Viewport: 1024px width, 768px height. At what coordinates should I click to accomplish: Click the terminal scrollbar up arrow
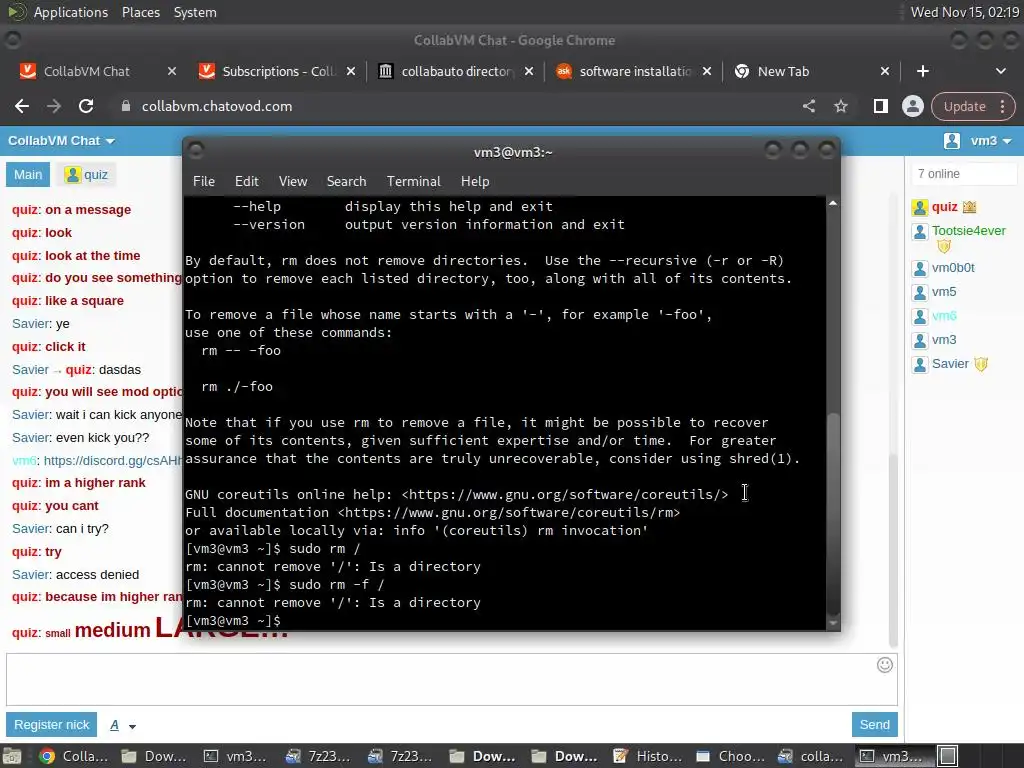point(833,204)
